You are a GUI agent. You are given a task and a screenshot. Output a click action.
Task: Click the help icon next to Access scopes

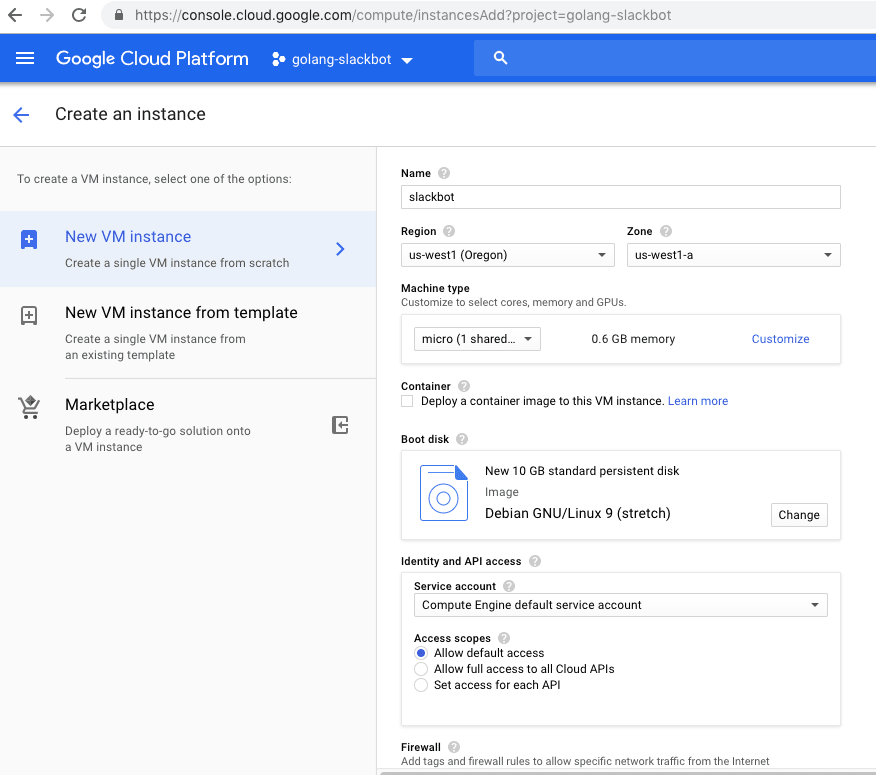(504, 638)
